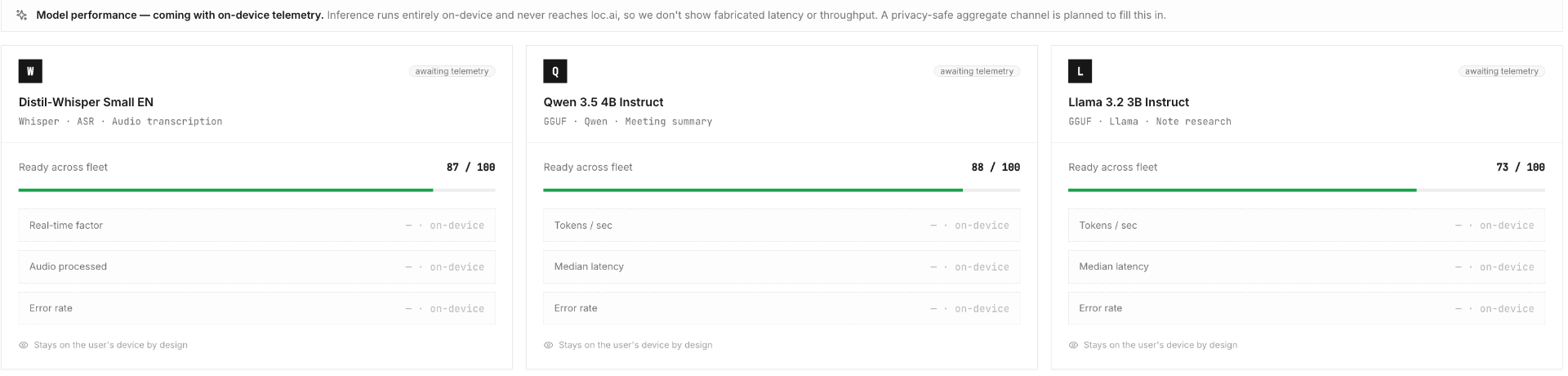
Task: Click the W icon for Distil-Whisper
Action: coord(30,71)
